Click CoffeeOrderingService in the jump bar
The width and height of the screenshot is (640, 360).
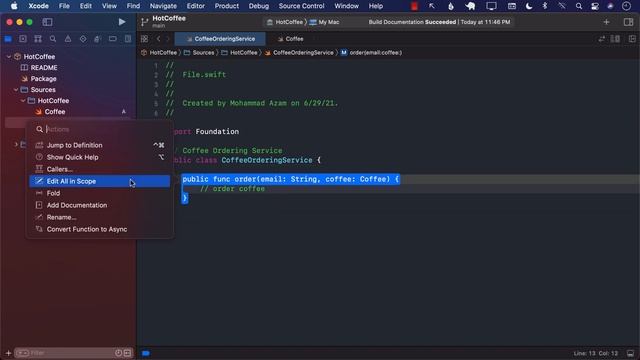pyautogui.click(x=299, y=53)
